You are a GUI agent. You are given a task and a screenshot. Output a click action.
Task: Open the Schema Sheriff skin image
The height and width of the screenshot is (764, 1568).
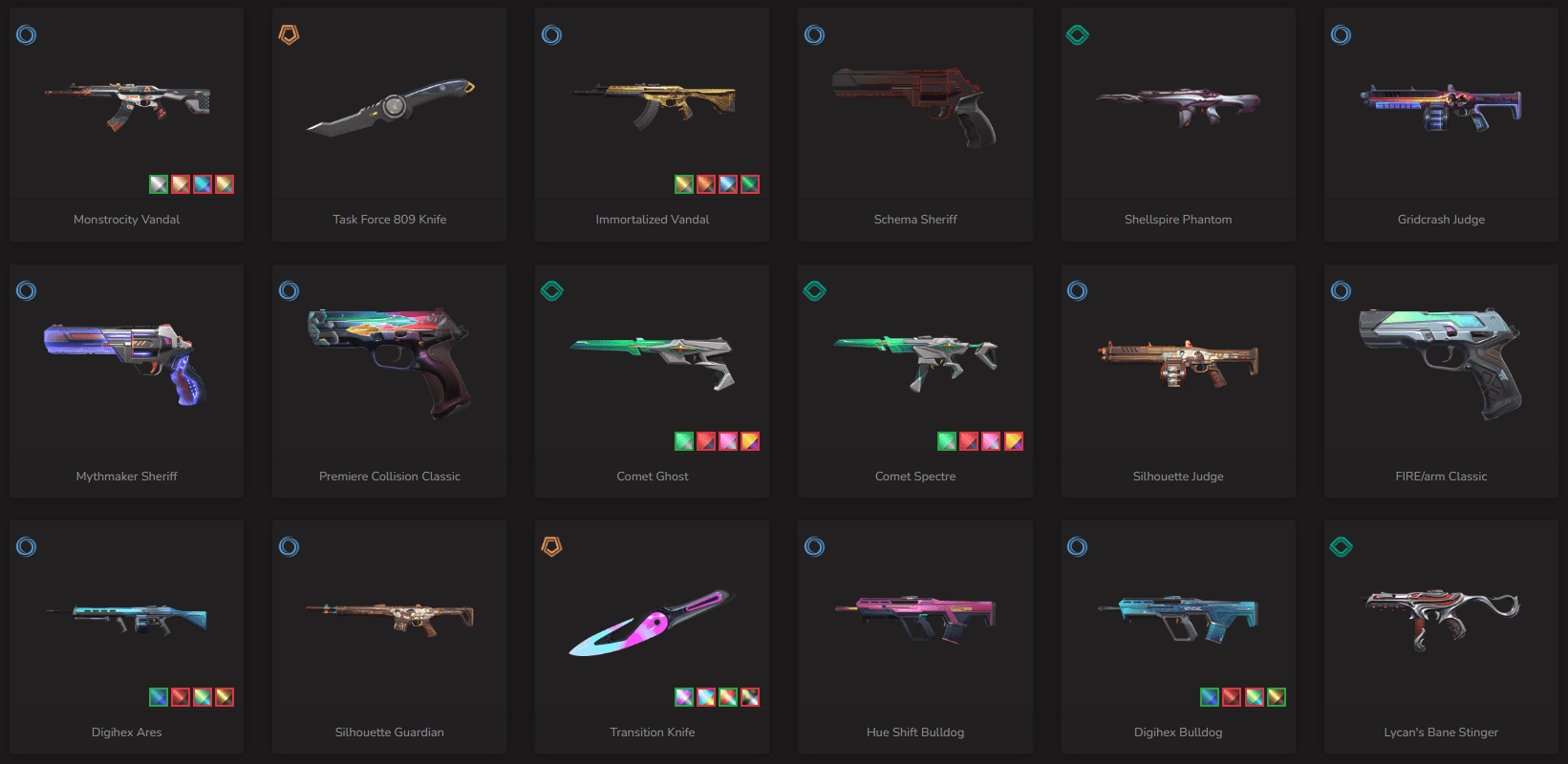pos(914,105)
